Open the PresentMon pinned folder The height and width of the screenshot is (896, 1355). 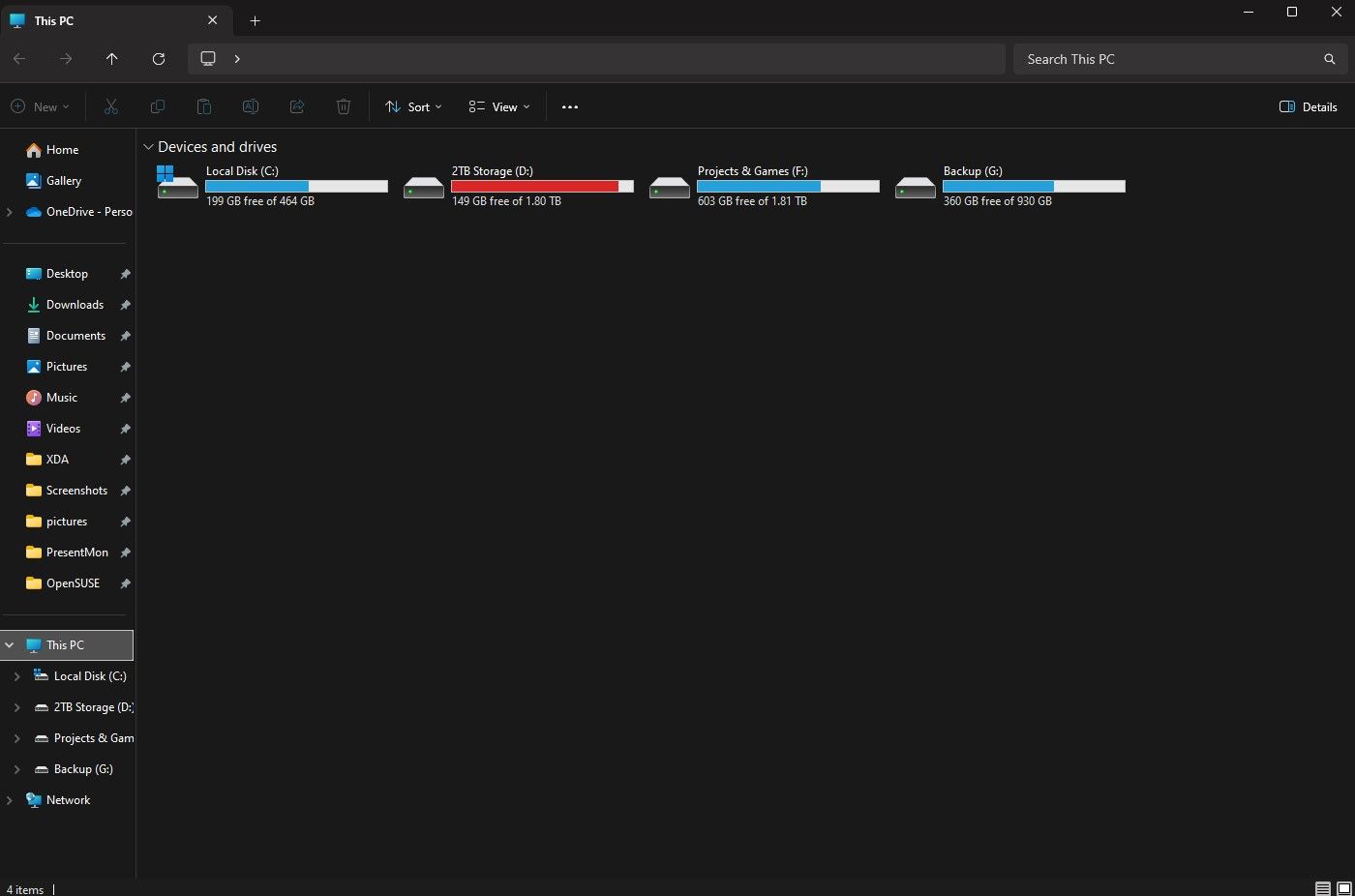coord(67,553)
